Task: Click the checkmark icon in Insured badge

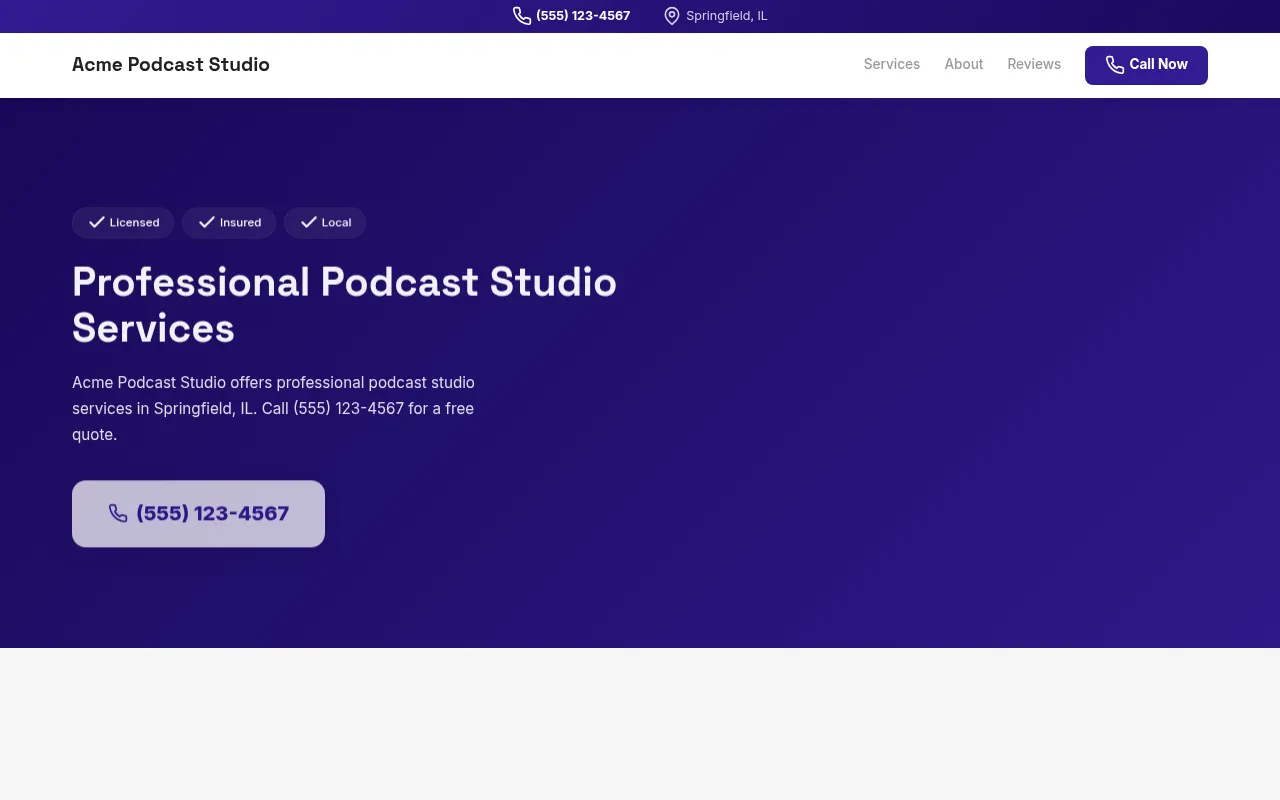Action: (206, 222)
